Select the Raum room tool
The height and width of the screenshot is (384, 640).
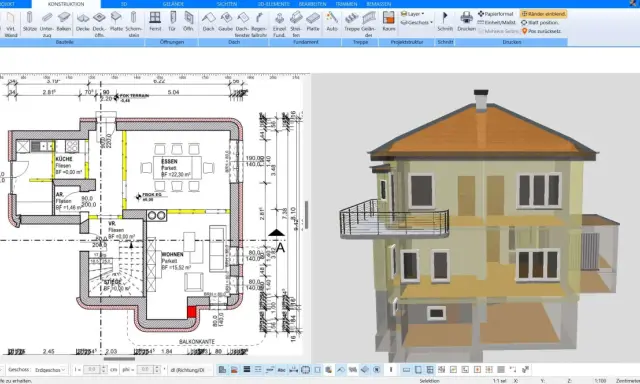point(389,22)
